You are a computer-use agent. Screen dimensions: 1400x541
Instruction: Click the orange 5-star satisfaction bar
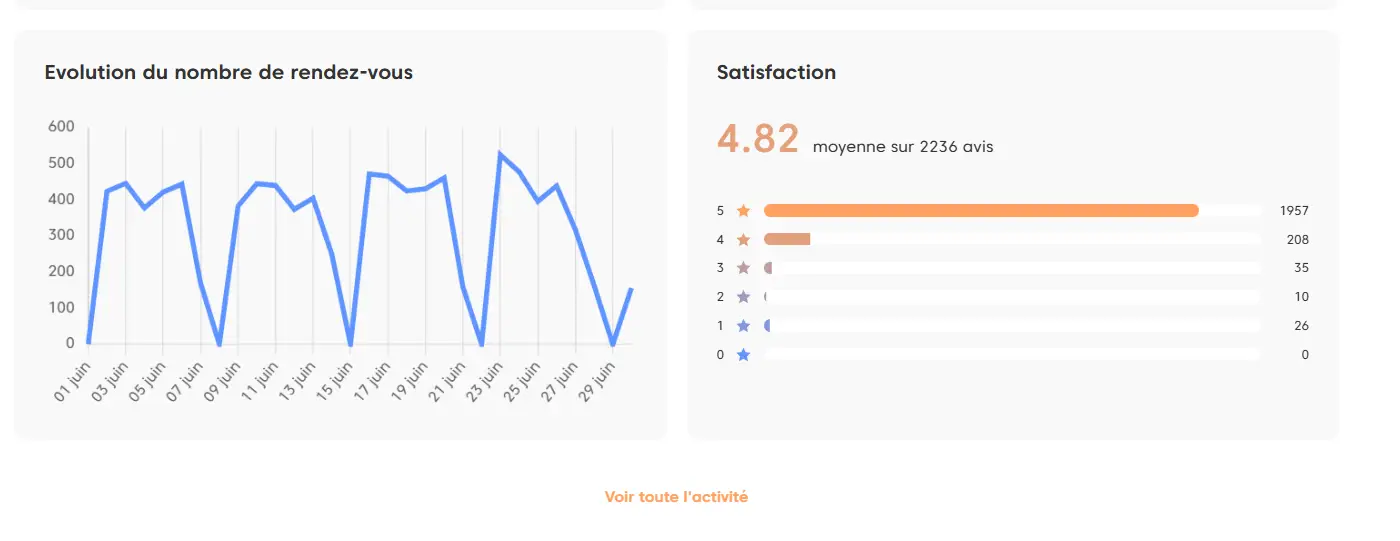(x=980, y=211)
